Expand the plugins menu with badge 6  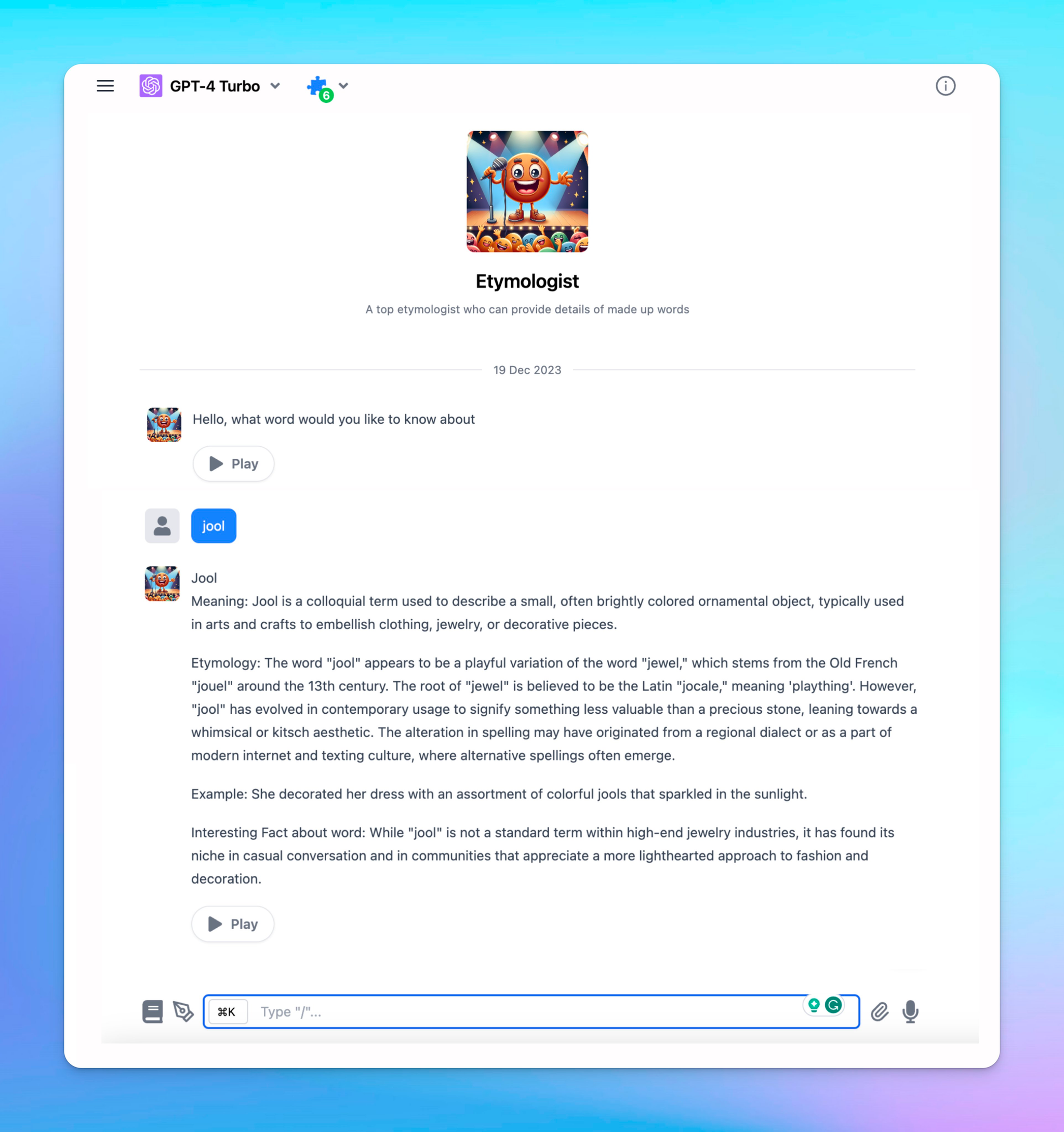343,86
